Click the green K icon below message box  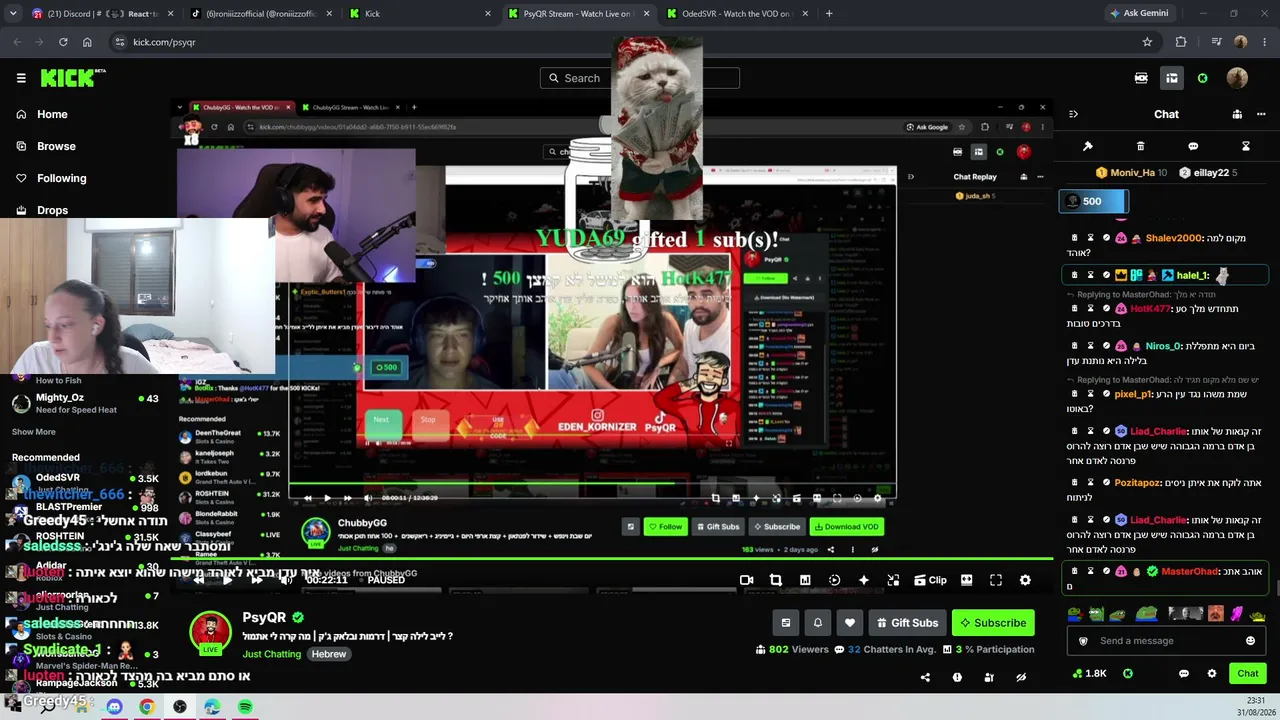click(x=1128, y=673)
